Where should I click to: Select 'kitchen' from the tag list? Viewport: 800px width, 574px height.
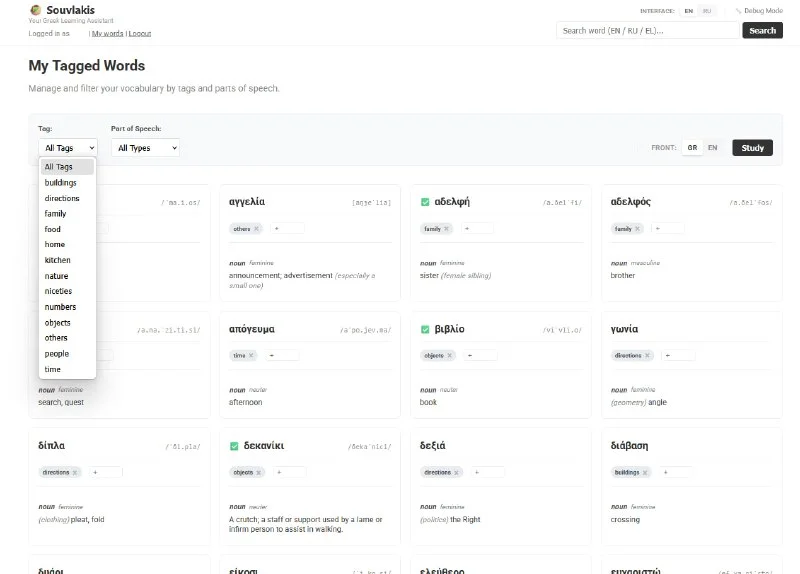(x=58, y=260)
